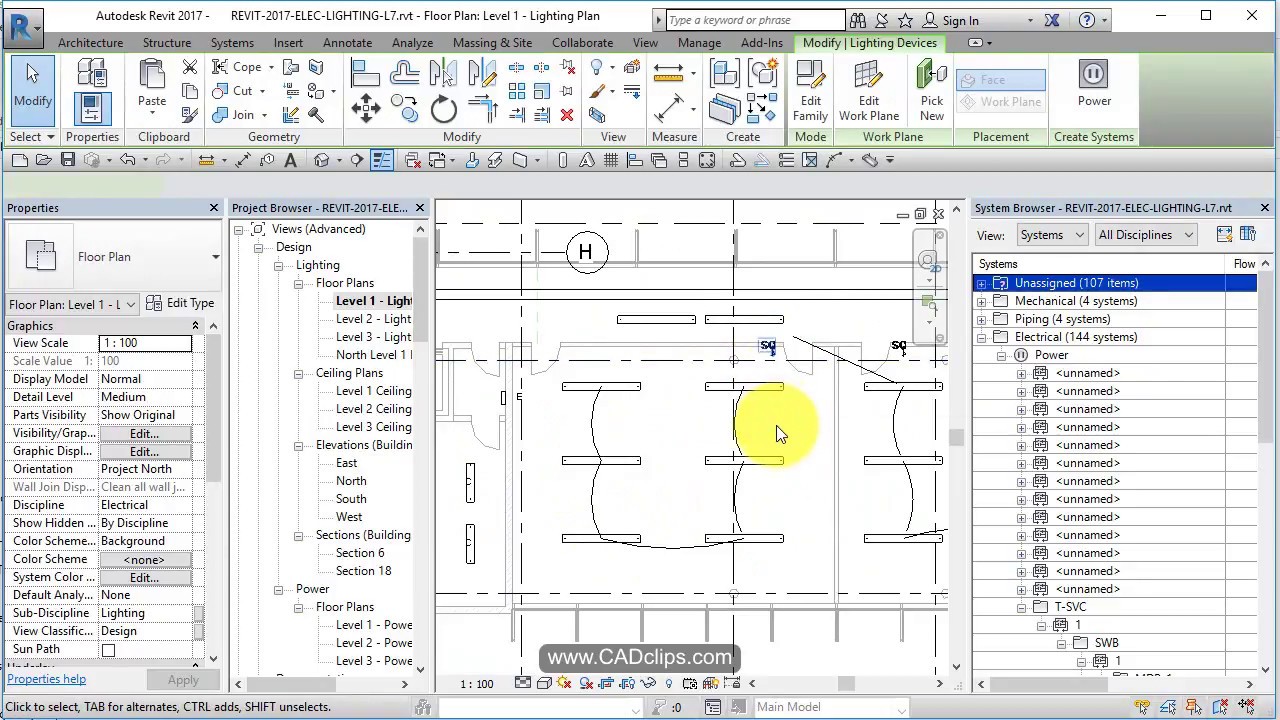Click Edit next to Graphic Display Options
This screenshot has height=720, width=1280.
click(x=143, y=451)
